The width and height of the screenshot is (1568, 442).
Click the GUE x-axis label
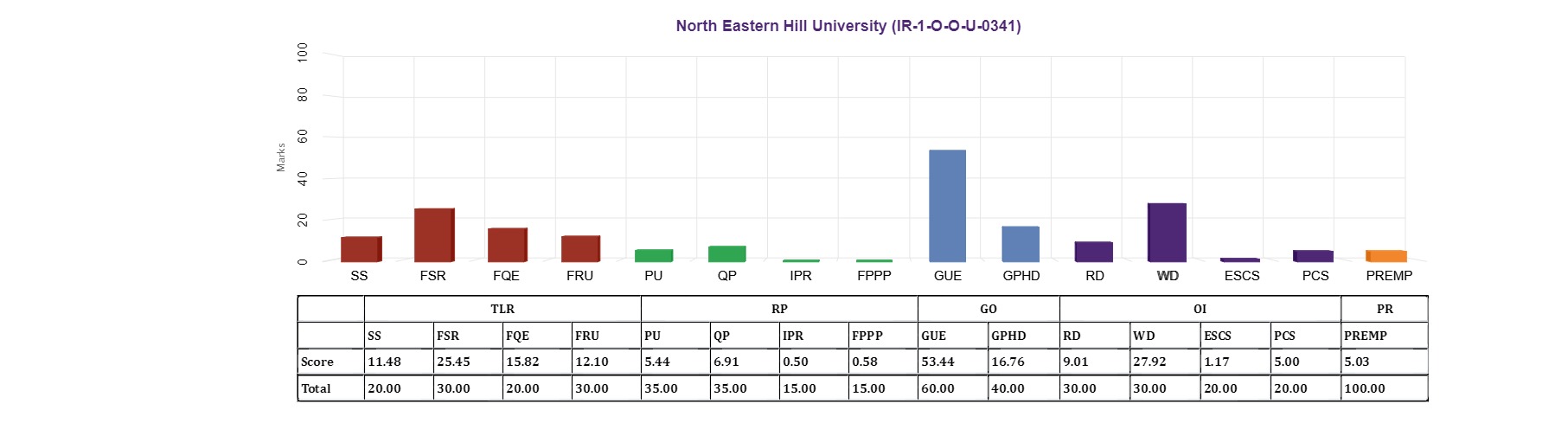pos(948,276)
